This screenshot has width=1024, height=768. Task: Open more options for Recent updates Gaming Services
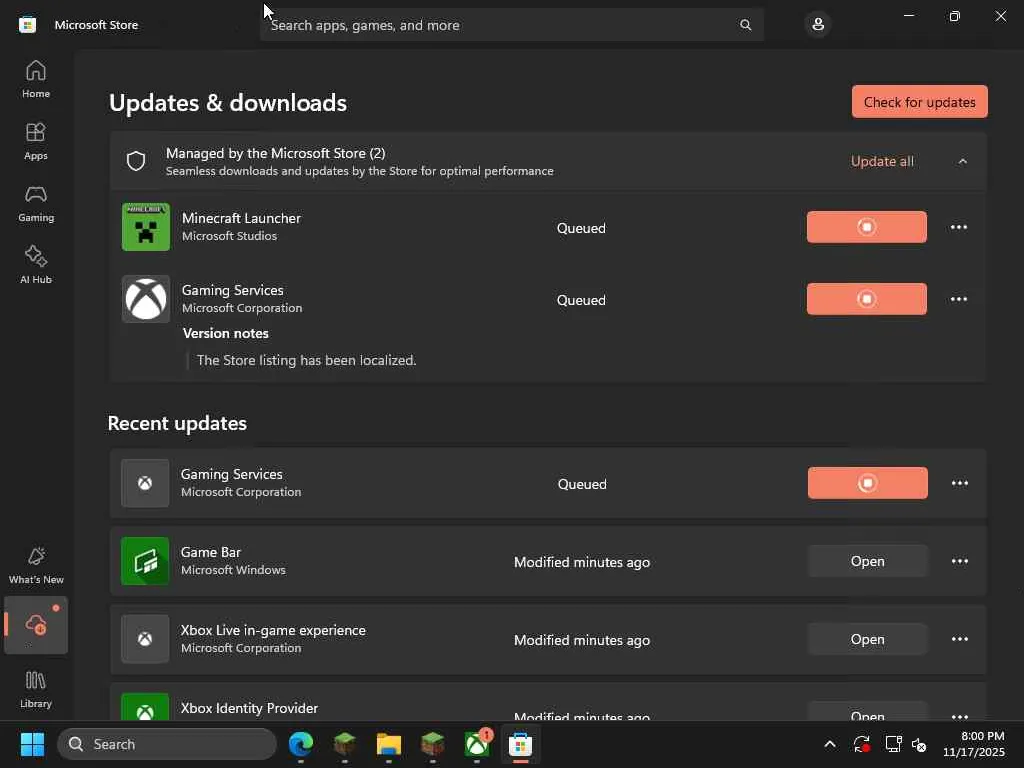[x=959, y=483]
